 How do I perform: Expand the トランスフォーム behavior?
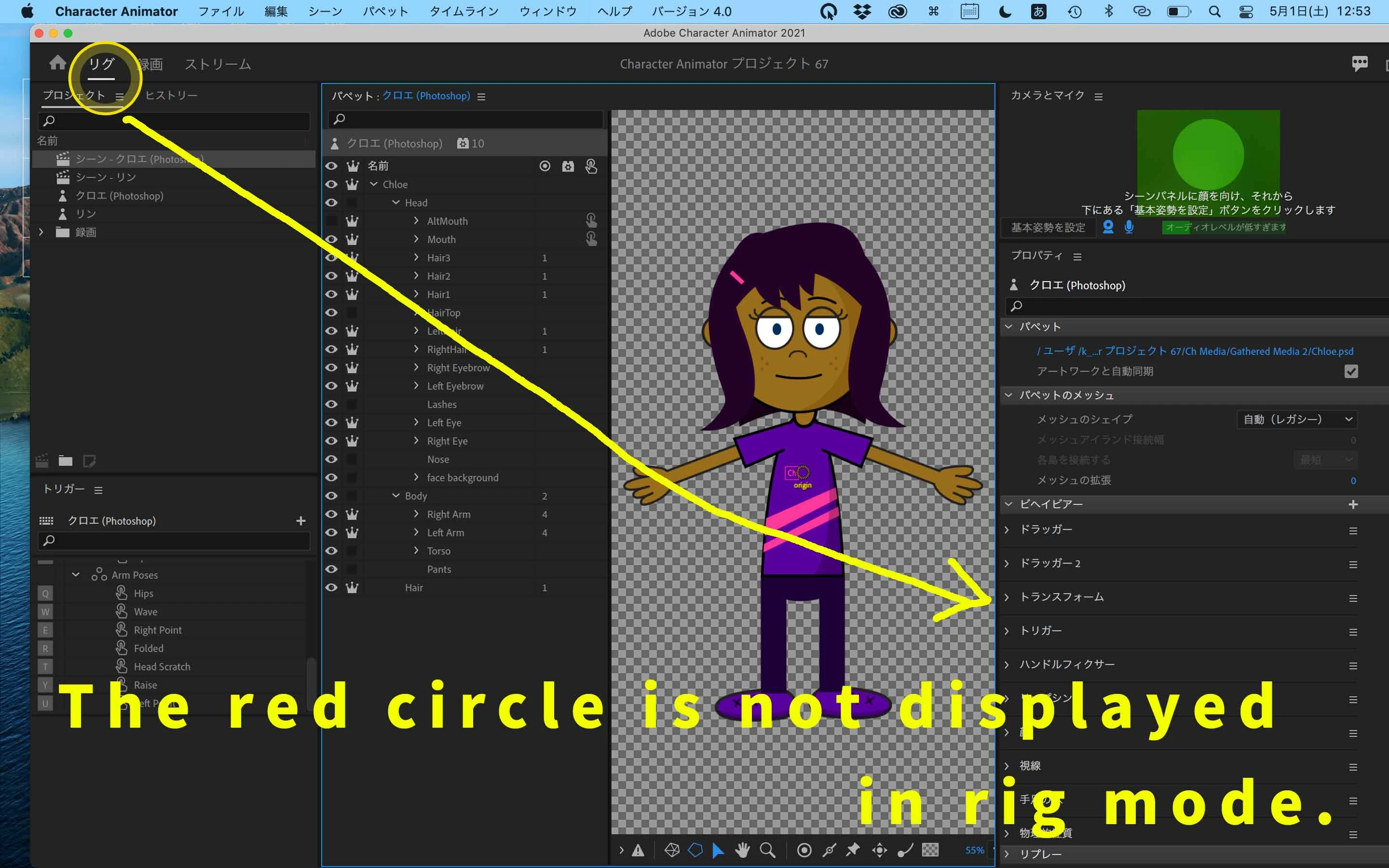1007,597
